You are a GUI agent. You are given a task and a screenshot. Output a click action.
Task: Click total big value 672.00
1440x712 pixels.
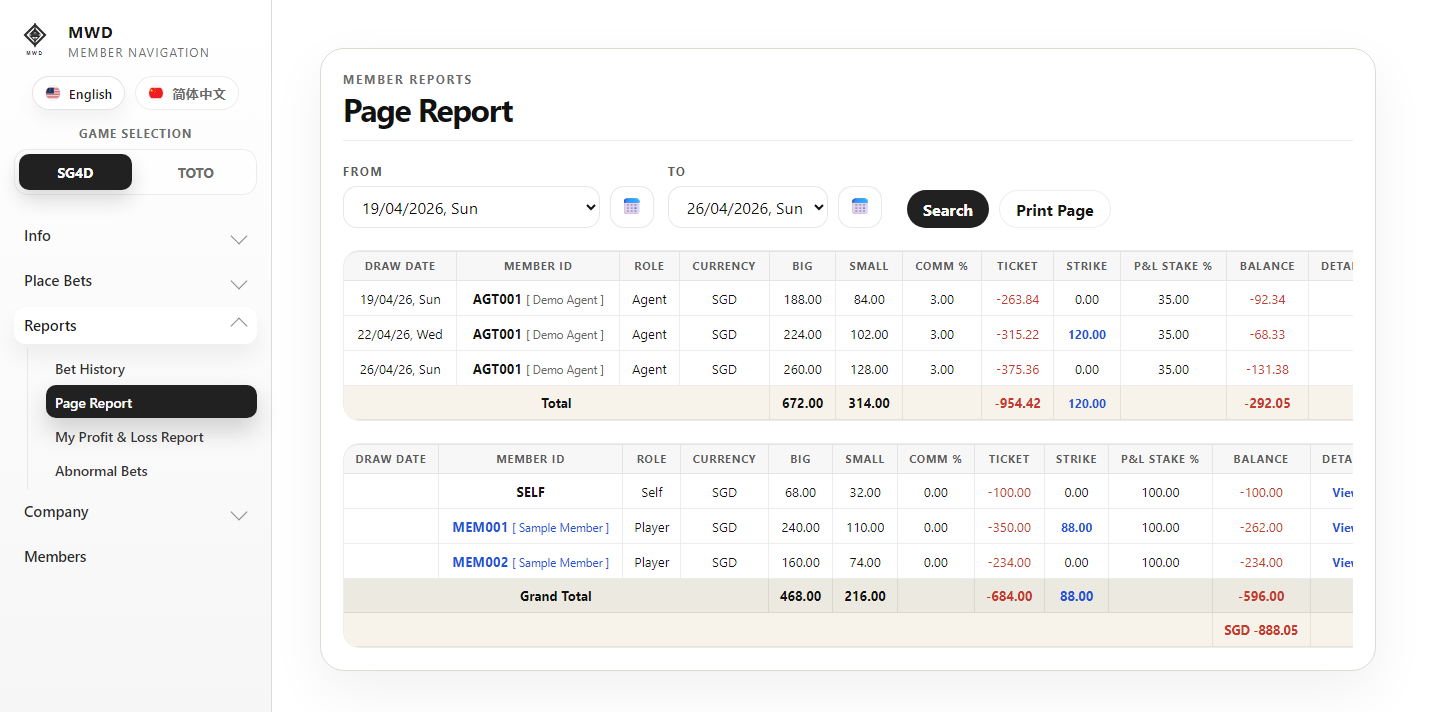tap(802, 403)
